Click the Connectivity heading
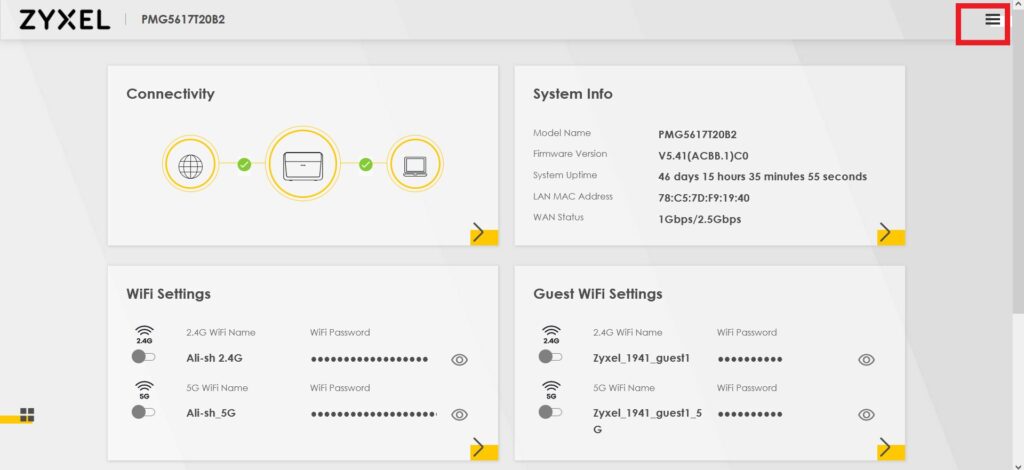 coord(170,94)
